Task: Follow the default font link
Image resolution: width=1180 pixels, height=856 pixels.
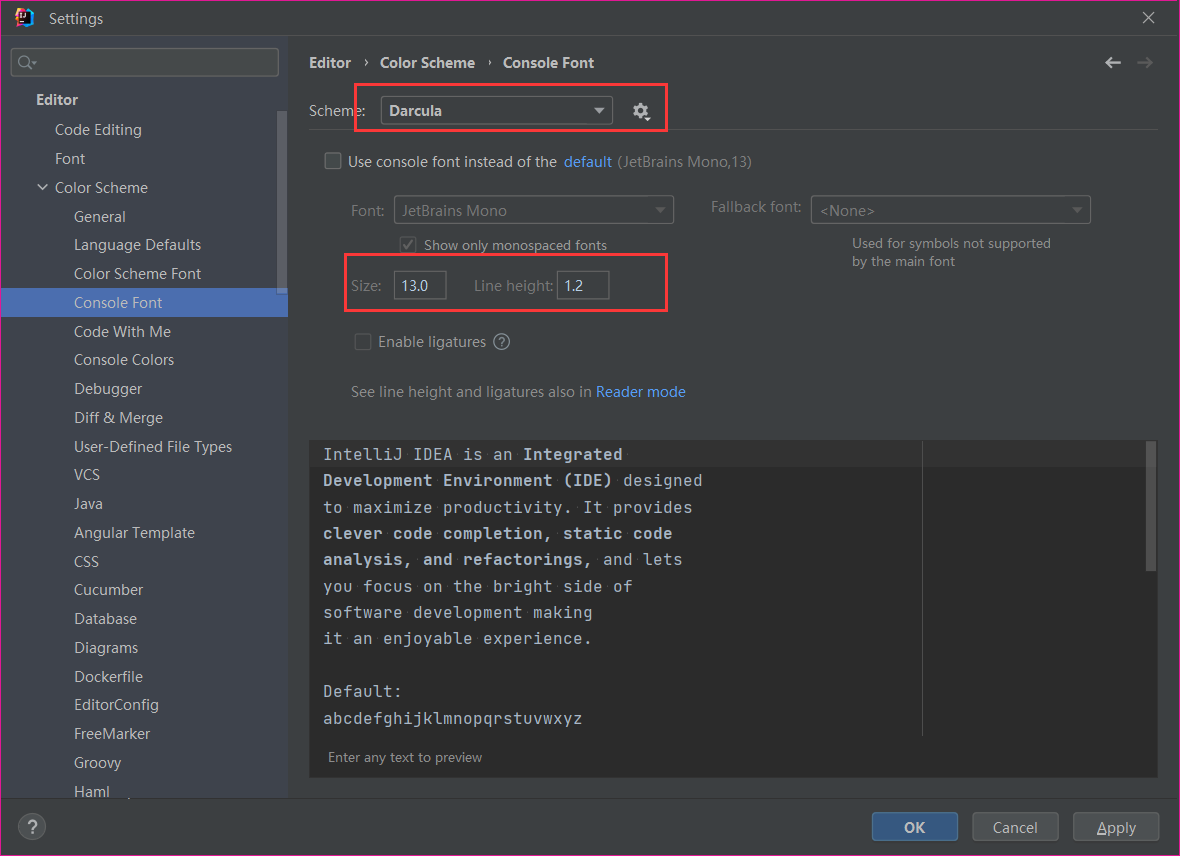Action: 588,162
